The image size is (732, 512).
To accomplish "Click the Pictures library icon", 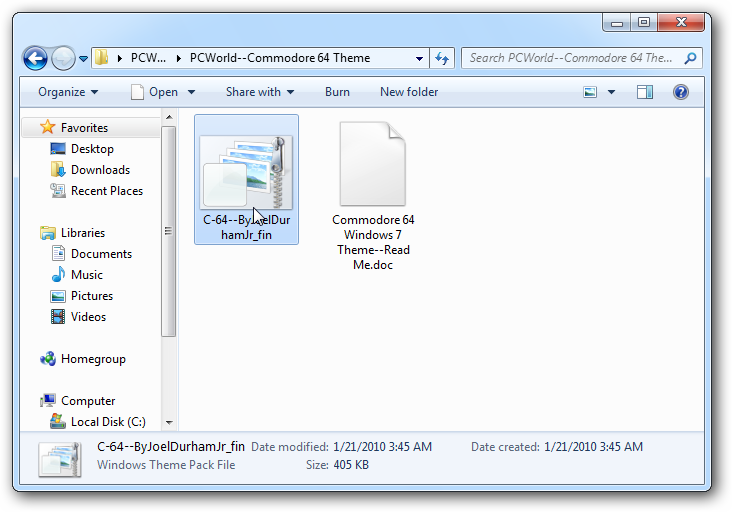I will point(58,296).
